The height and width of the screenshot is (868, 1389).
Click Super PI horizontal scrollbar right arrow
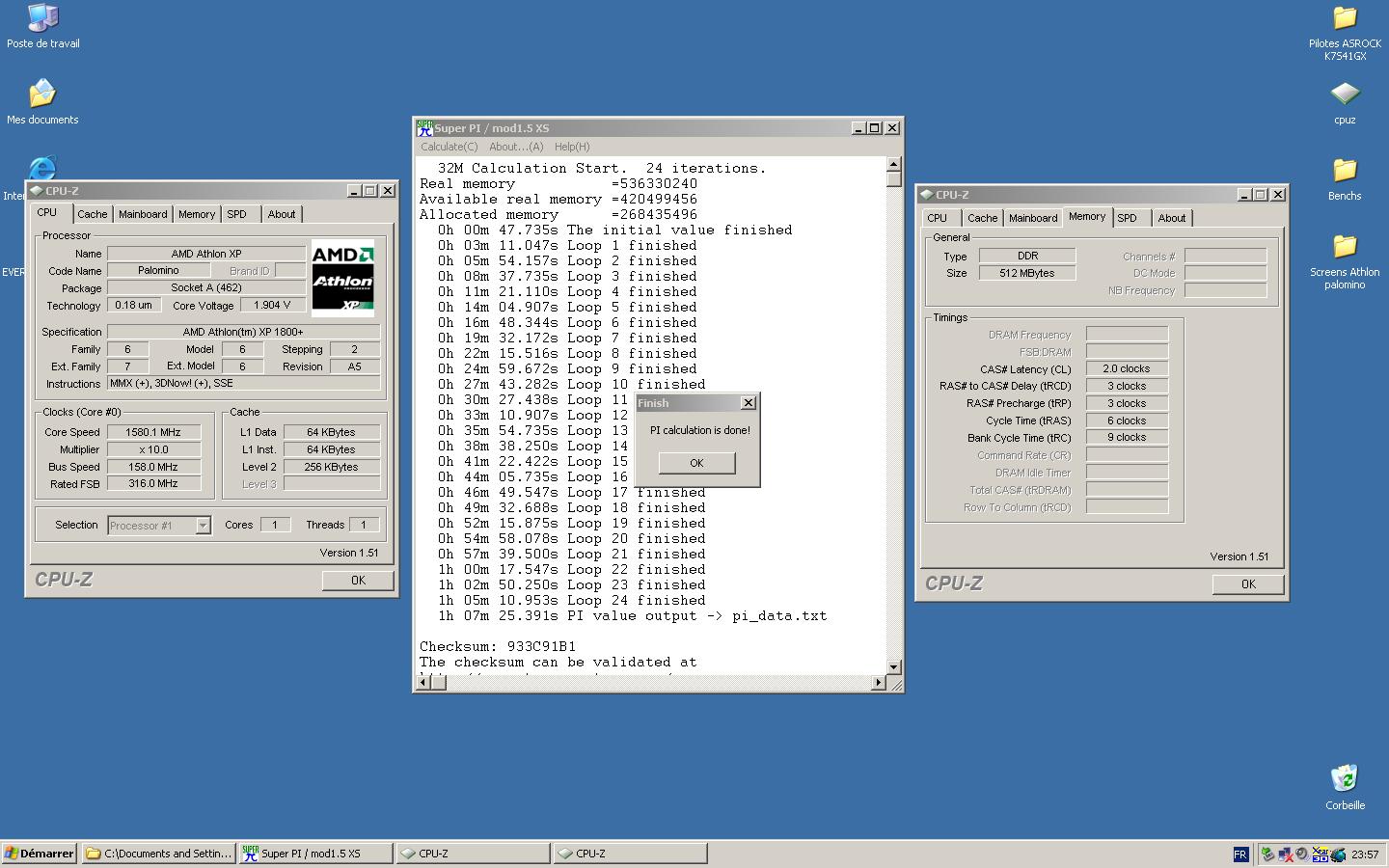point(878,683)
